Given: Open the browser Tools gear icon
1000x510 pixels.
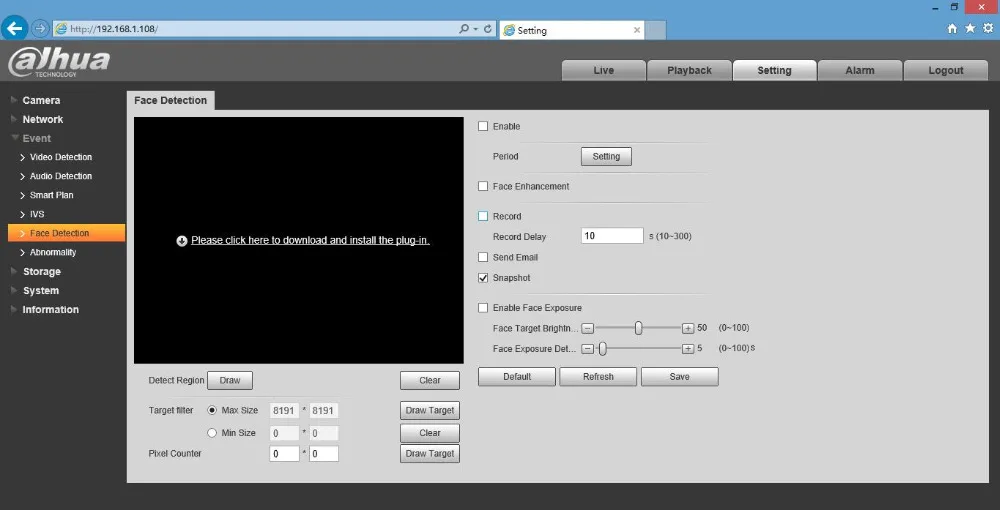Looking at the screenshot, I should tap(989, 28).
